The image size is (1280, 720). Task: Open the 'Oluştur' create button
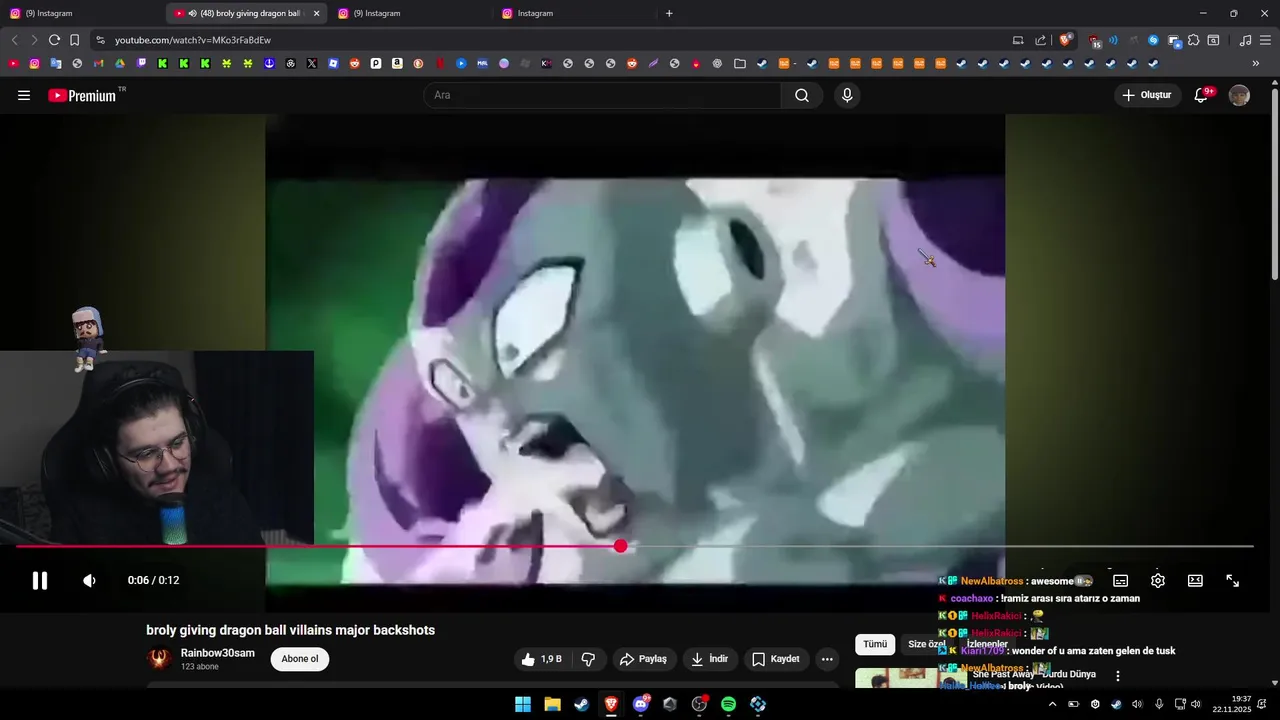pyautogui.click(x=1147, y=95)
